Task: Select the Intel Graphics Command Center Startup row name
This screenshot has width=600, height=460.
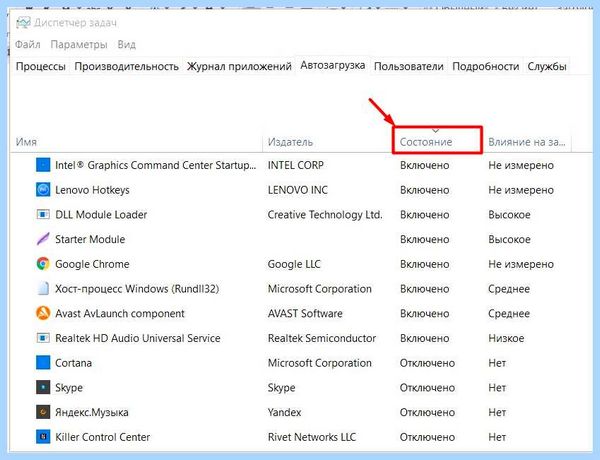Action: tap(155, 165)
